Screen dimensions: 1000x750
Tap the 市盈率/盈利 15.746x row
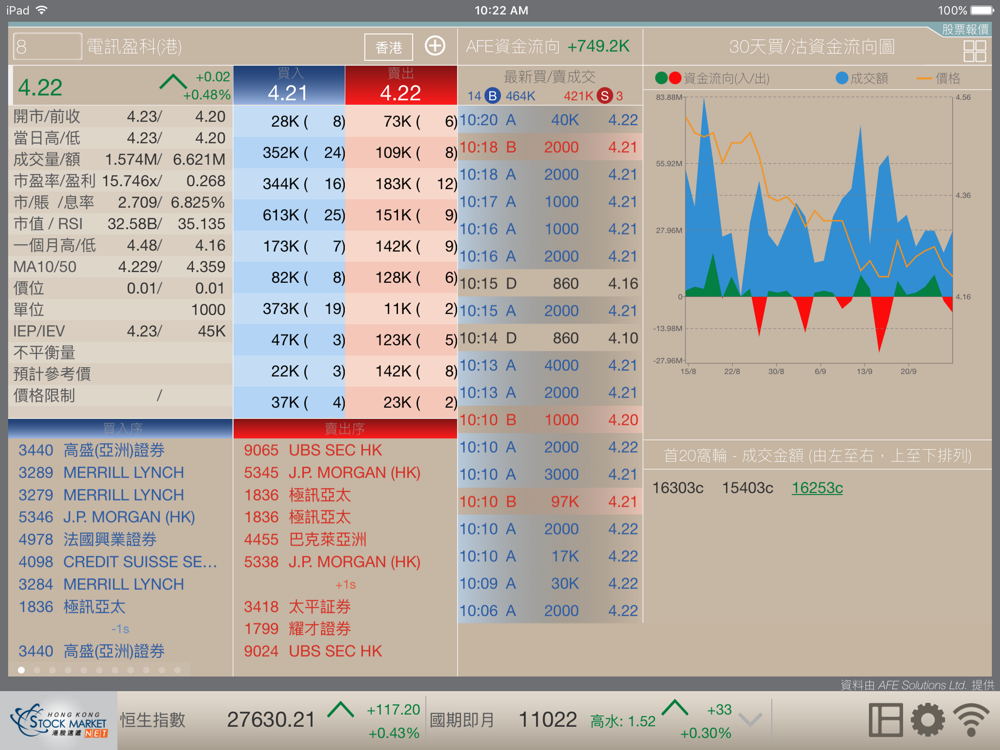tap(119, 181)
